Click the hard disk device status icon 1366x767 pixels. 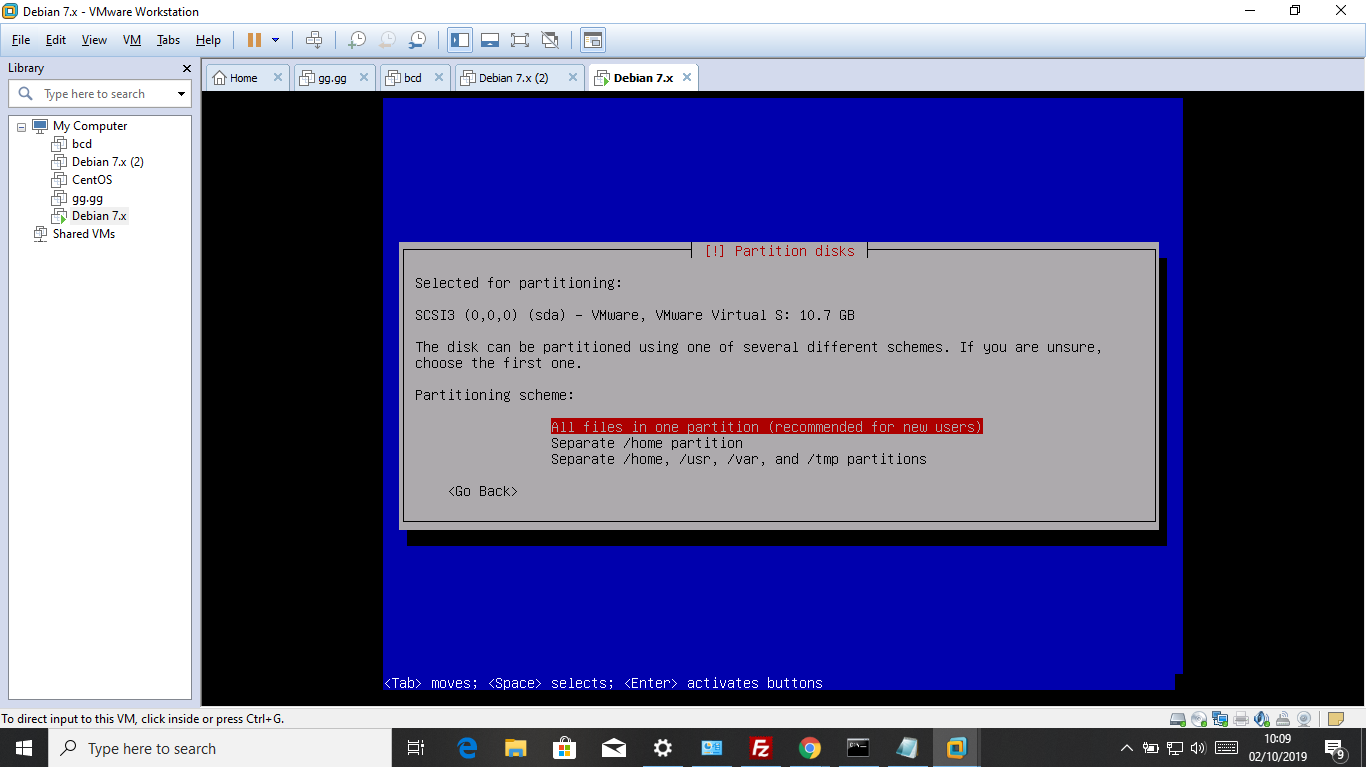pyautogui.click(x=1178, y=719)
